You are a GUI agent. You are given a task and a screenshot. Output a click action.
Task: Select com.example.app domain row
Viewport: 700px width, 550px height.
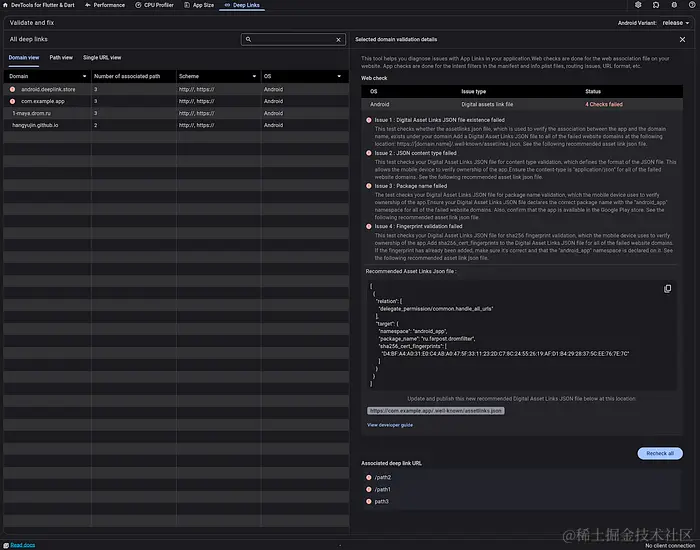176,101
